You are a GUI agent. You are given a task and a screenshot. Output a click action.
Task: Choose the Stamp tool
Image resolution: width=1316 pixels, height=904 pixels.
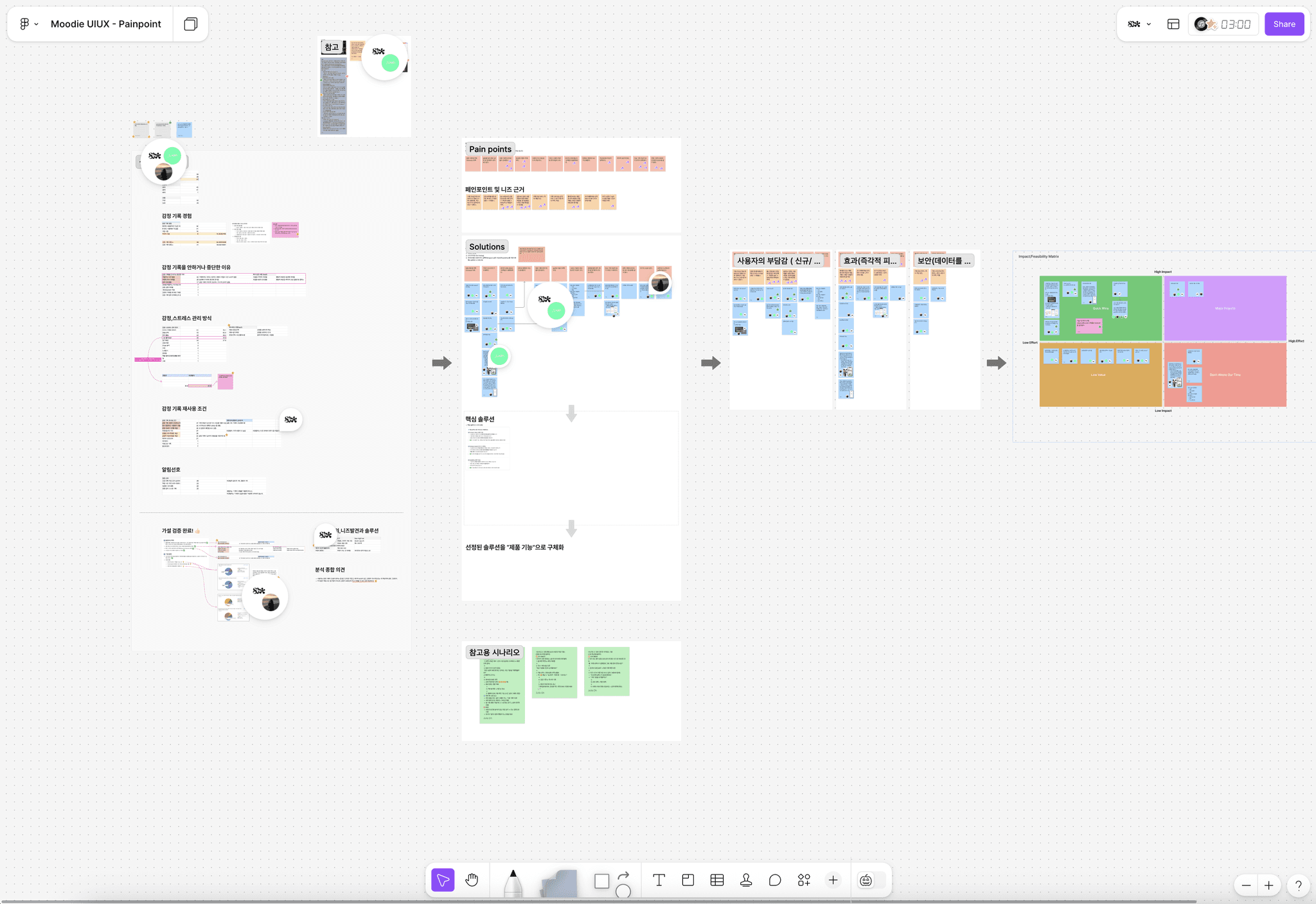tap(746, 880)
